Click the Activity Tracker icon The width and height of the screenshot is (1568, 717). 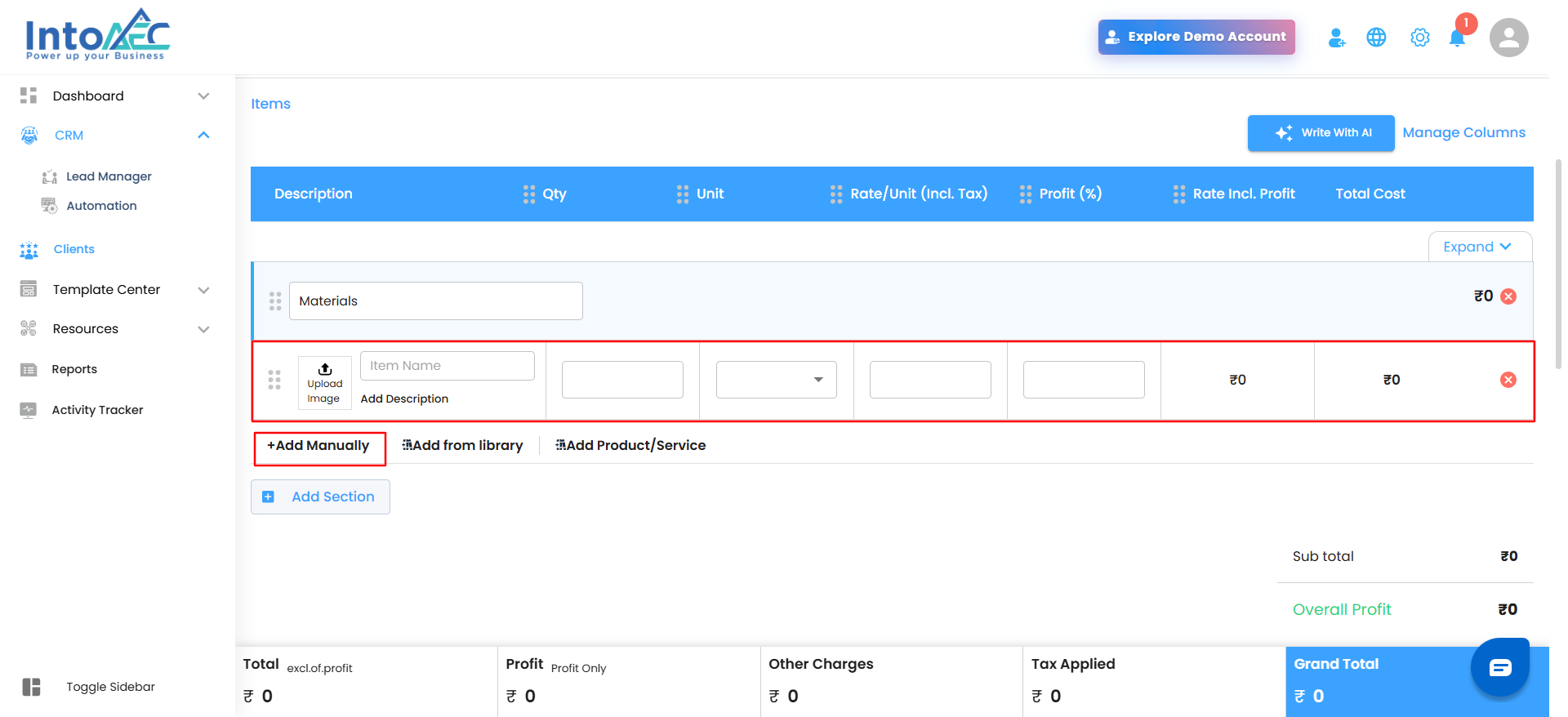pyautogui.click(x=29, y=410)
